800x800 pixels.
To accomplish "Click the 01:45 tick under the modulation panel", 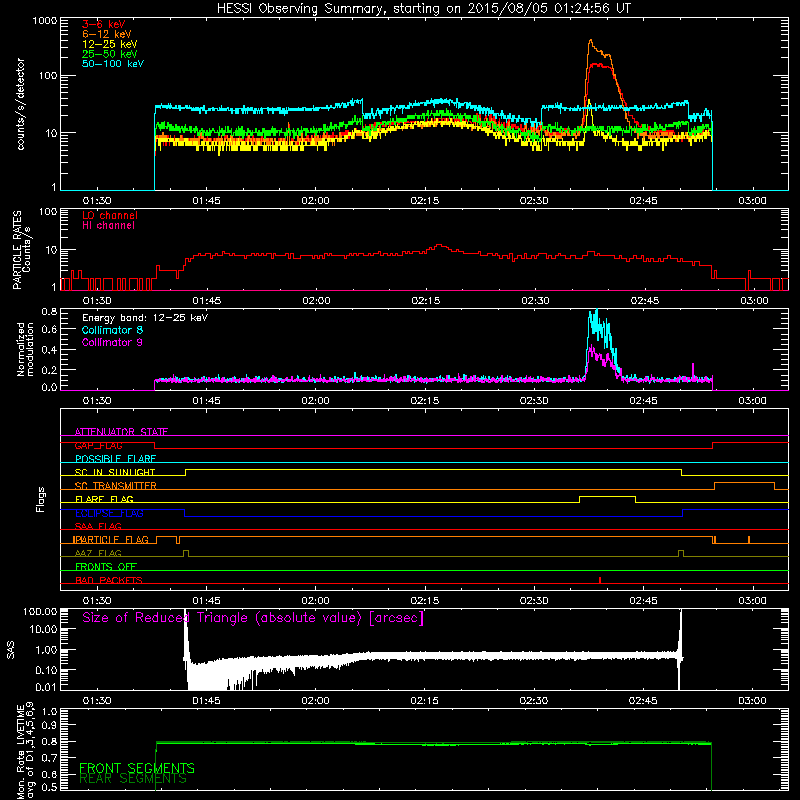I will pyautogui.click(x=206, y=401).
